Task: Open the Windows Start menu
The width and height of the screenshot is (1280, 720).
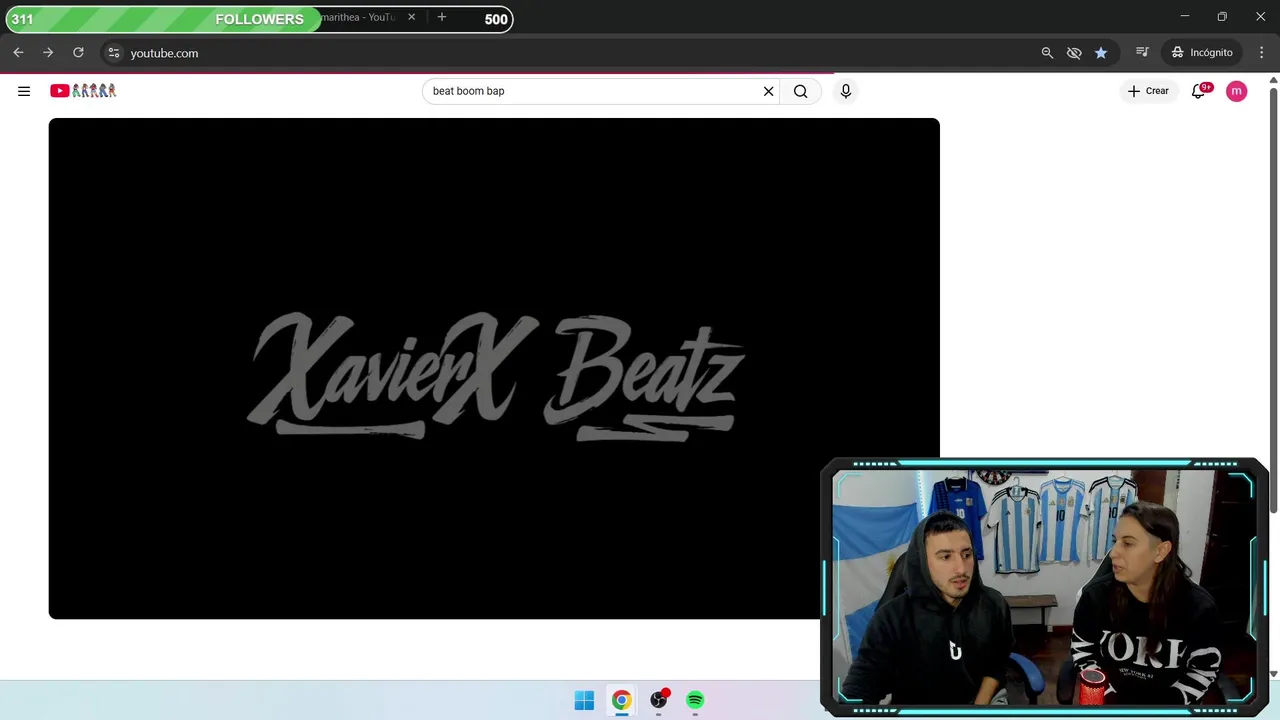Action: coord(585,700)
